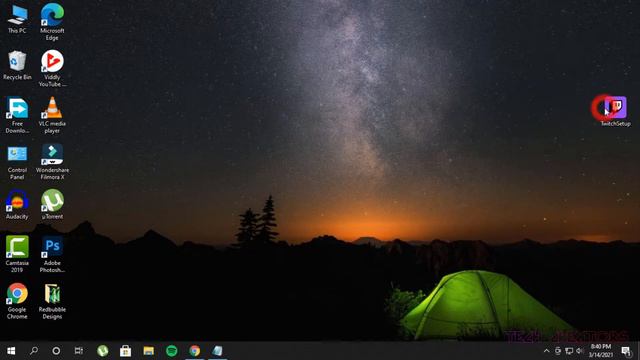This screenshot has height=360, width=640.
Task: Open the network status tray icon
Action: 569,351
